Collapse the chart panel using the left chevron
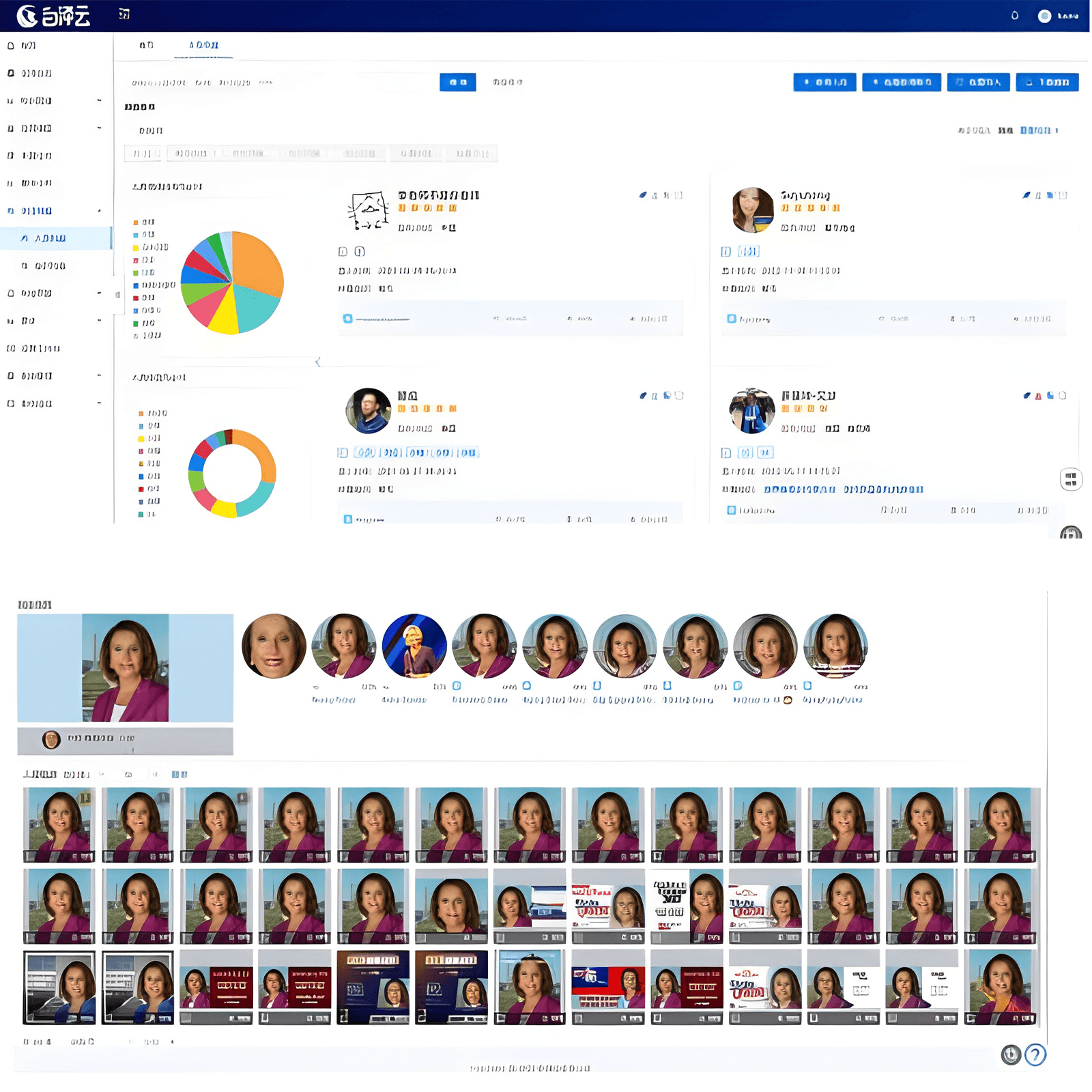Viewport: 1092px width, 1092px height. 318,362
